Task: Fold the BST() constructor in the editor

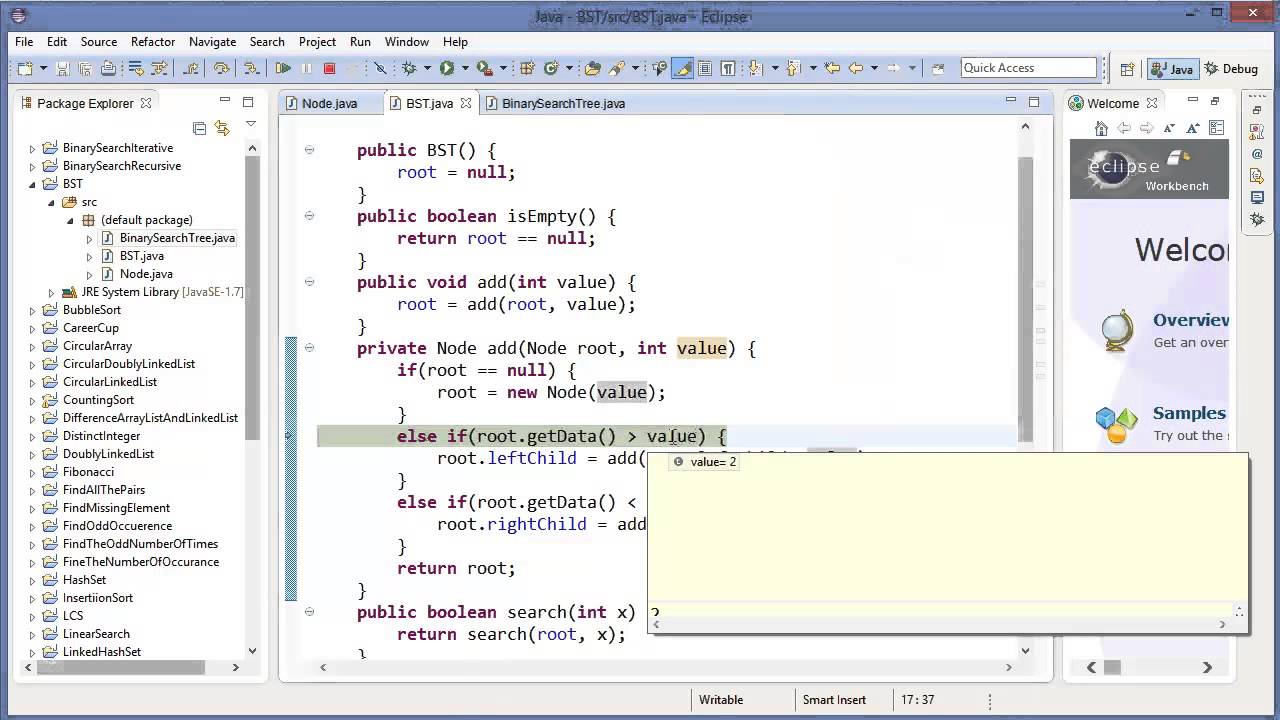Action: (309, 150)
